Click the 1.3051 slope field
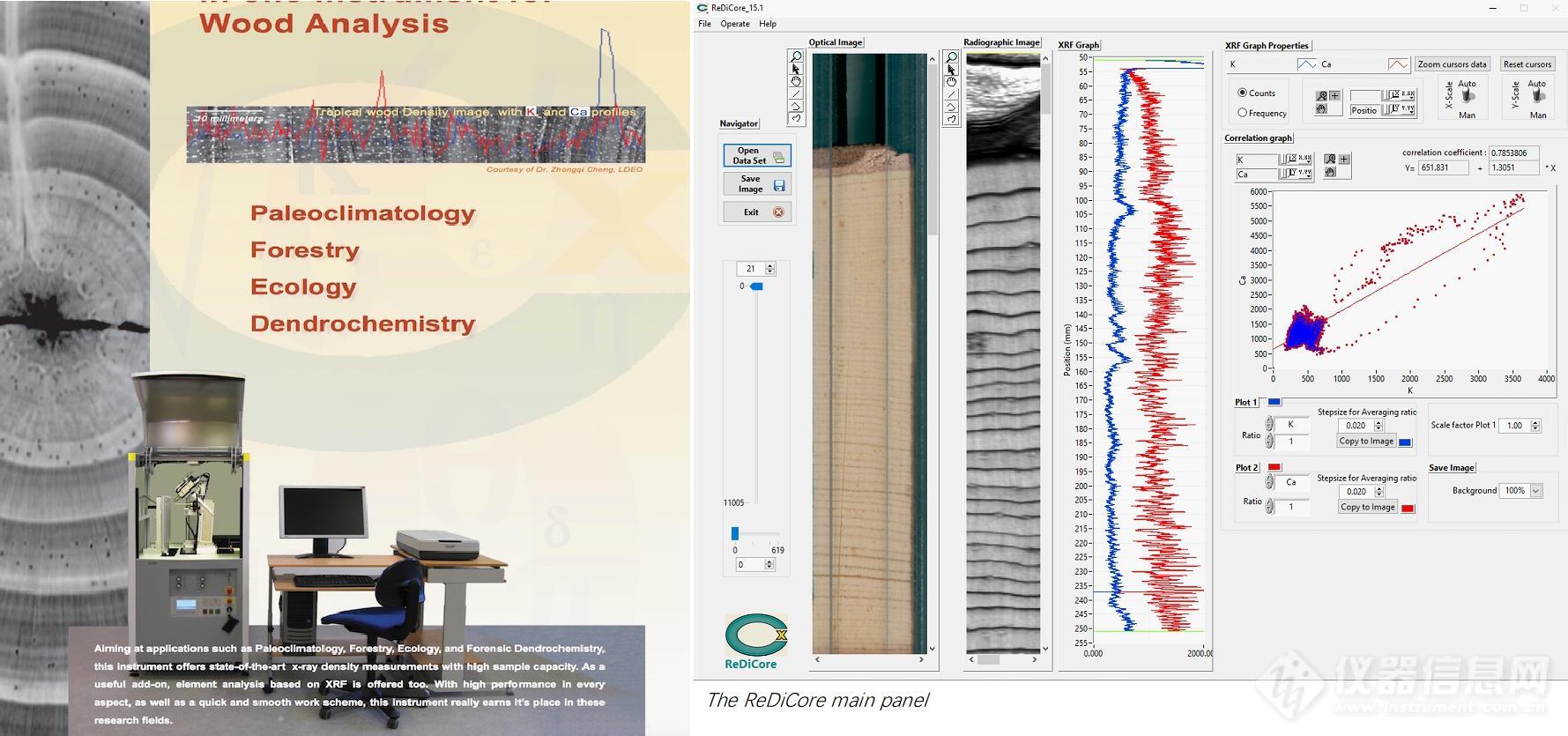This screenshot has width=1568, height=736. [1514, 167]
